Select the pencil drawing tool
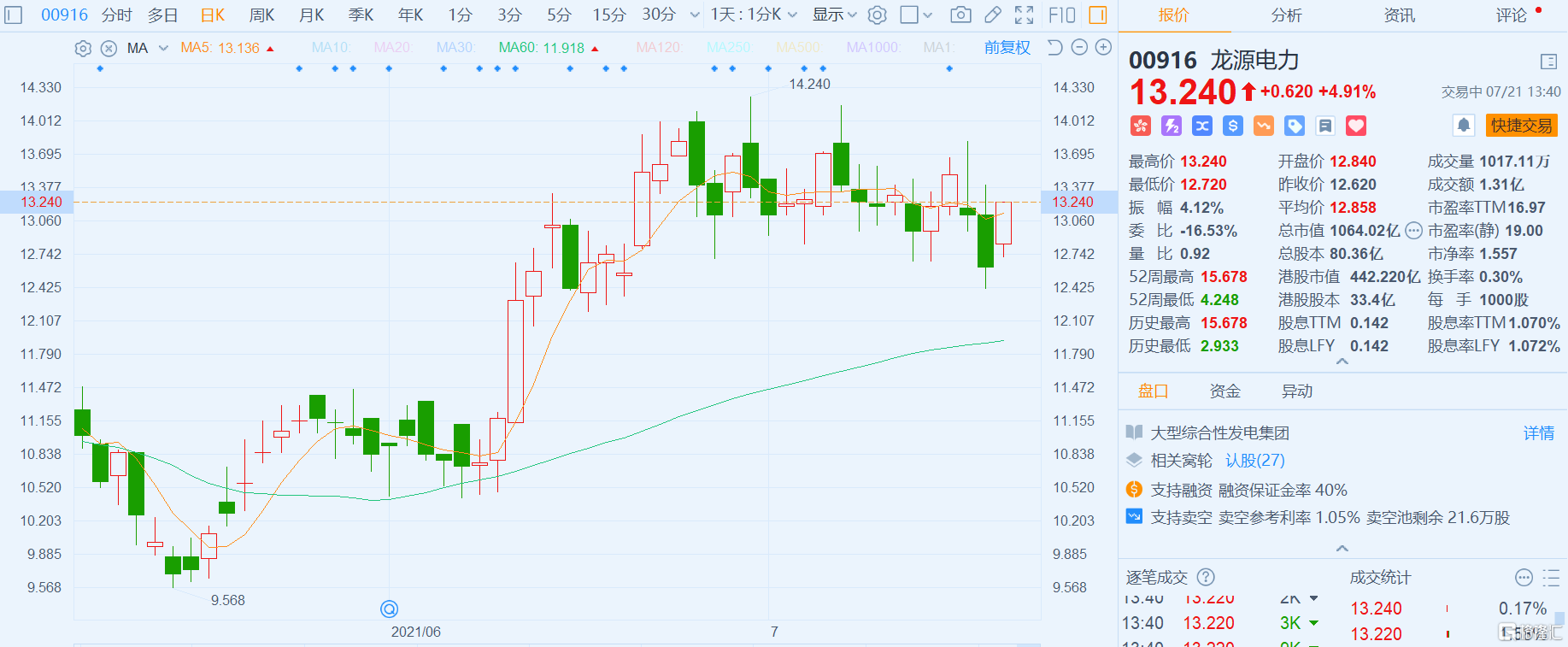Image resolution: width=1568 pixels, height=647 pixels. [993, 15]
